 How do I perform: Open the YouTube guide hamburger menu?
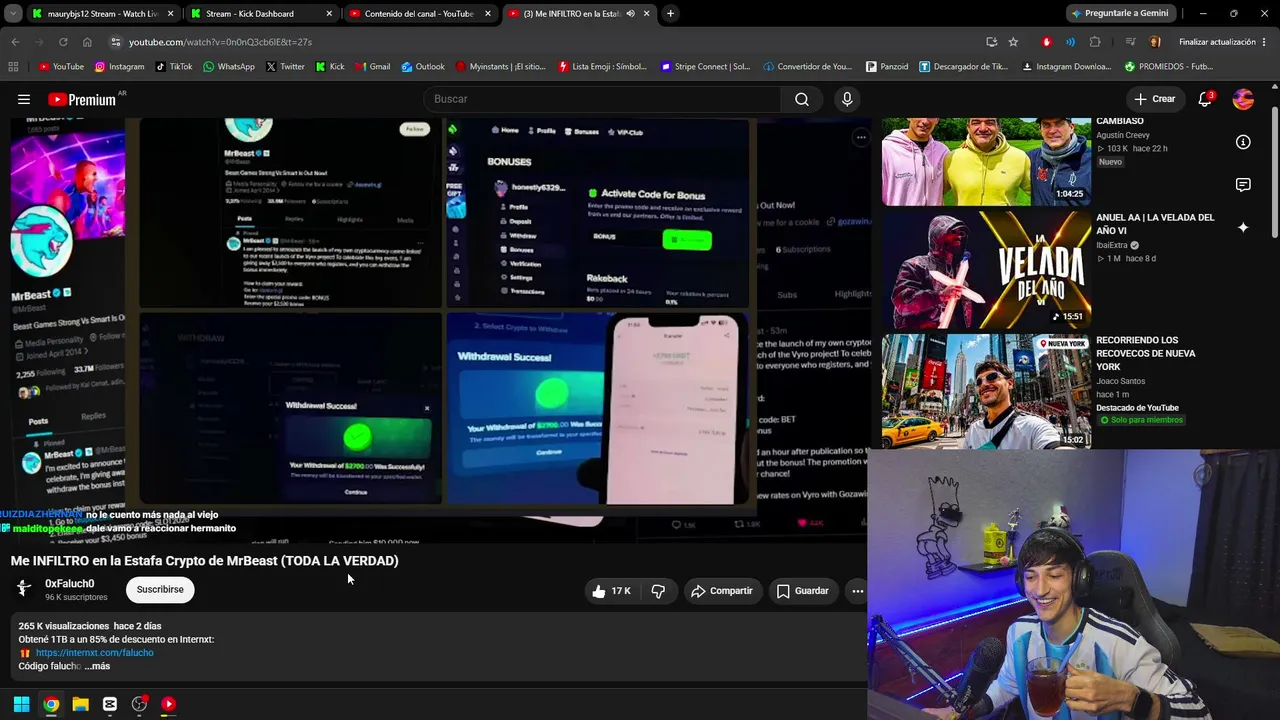[24, 99]
